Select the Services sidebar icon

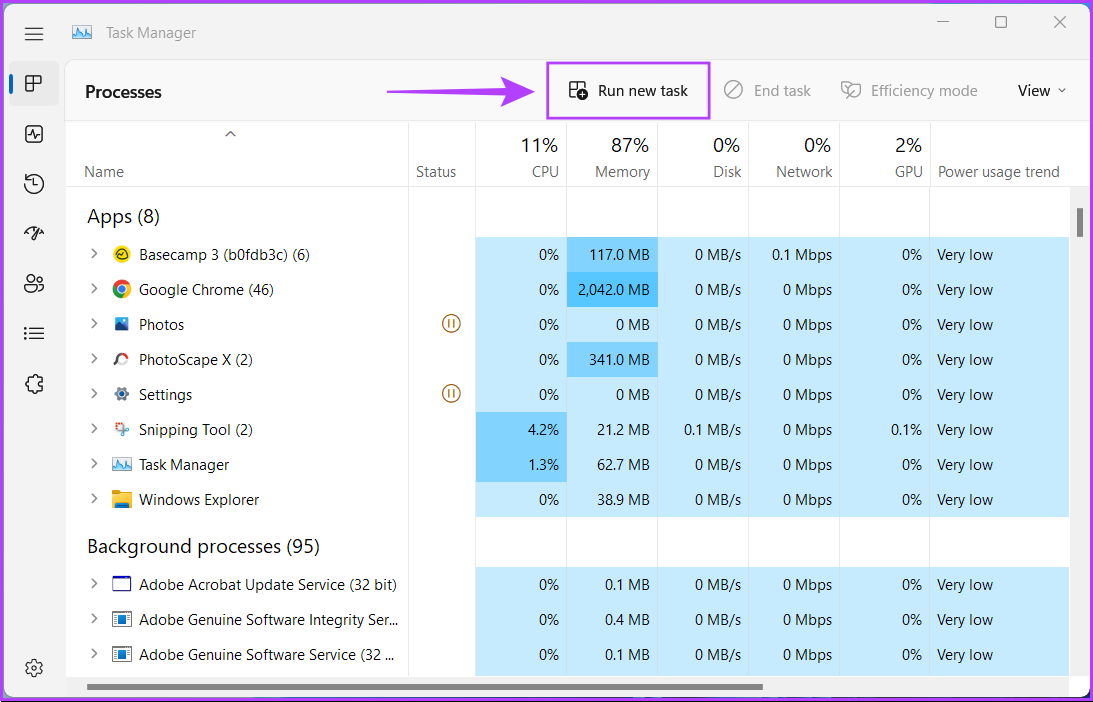[x=33, y=383]
